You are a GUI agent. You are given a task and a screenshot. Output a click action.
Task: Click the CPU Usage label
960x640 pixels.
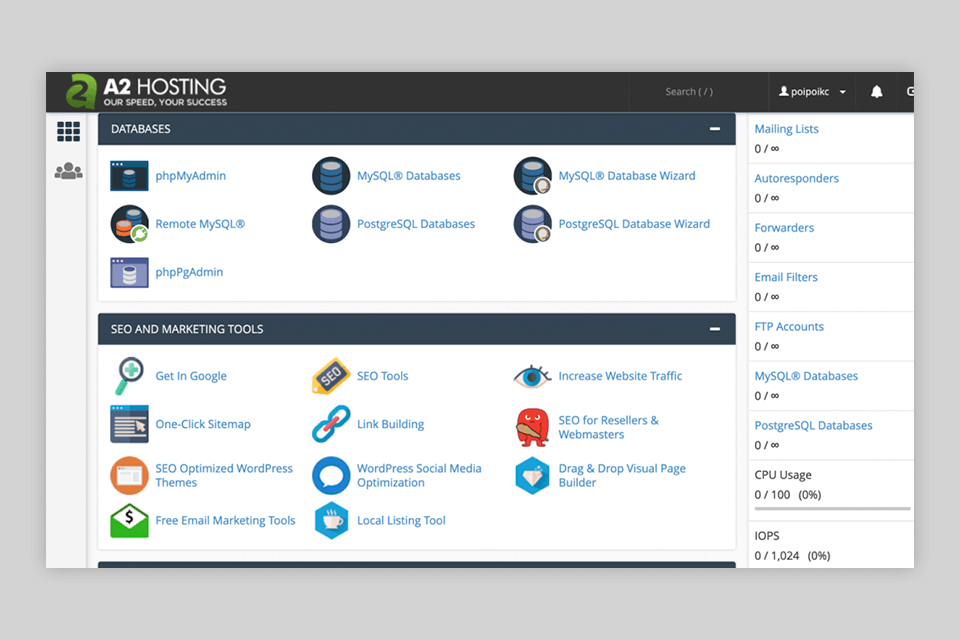click(783, 475)
